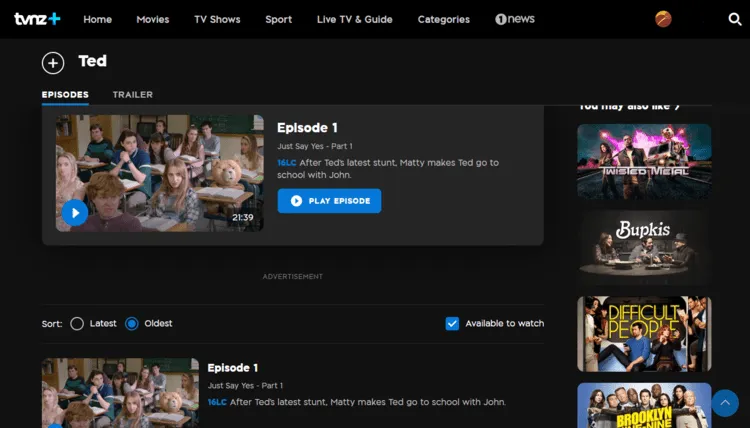The height and width of the screenshot is (428, 750).
Task: Click the scroll-to-top arrow button
Action: [x=723, y=403]
